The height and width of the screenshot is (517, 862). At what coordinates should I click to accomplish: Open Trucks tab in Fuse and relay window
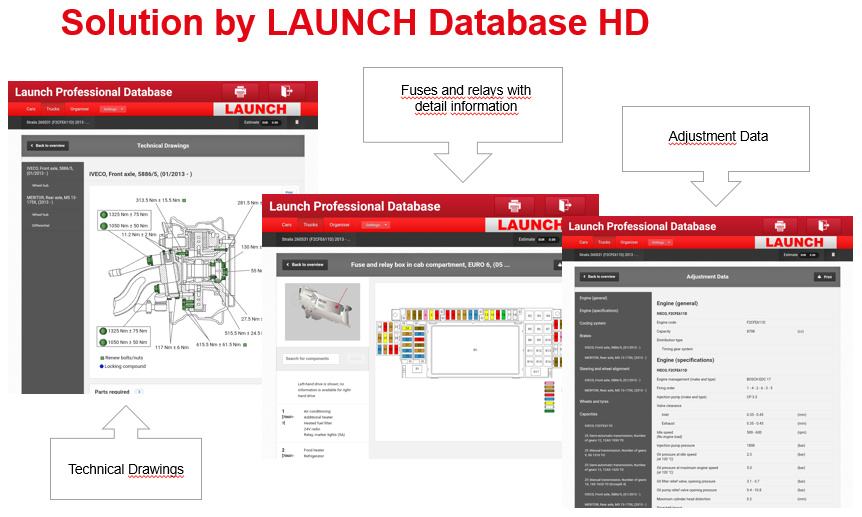click(x=310, y=224)
